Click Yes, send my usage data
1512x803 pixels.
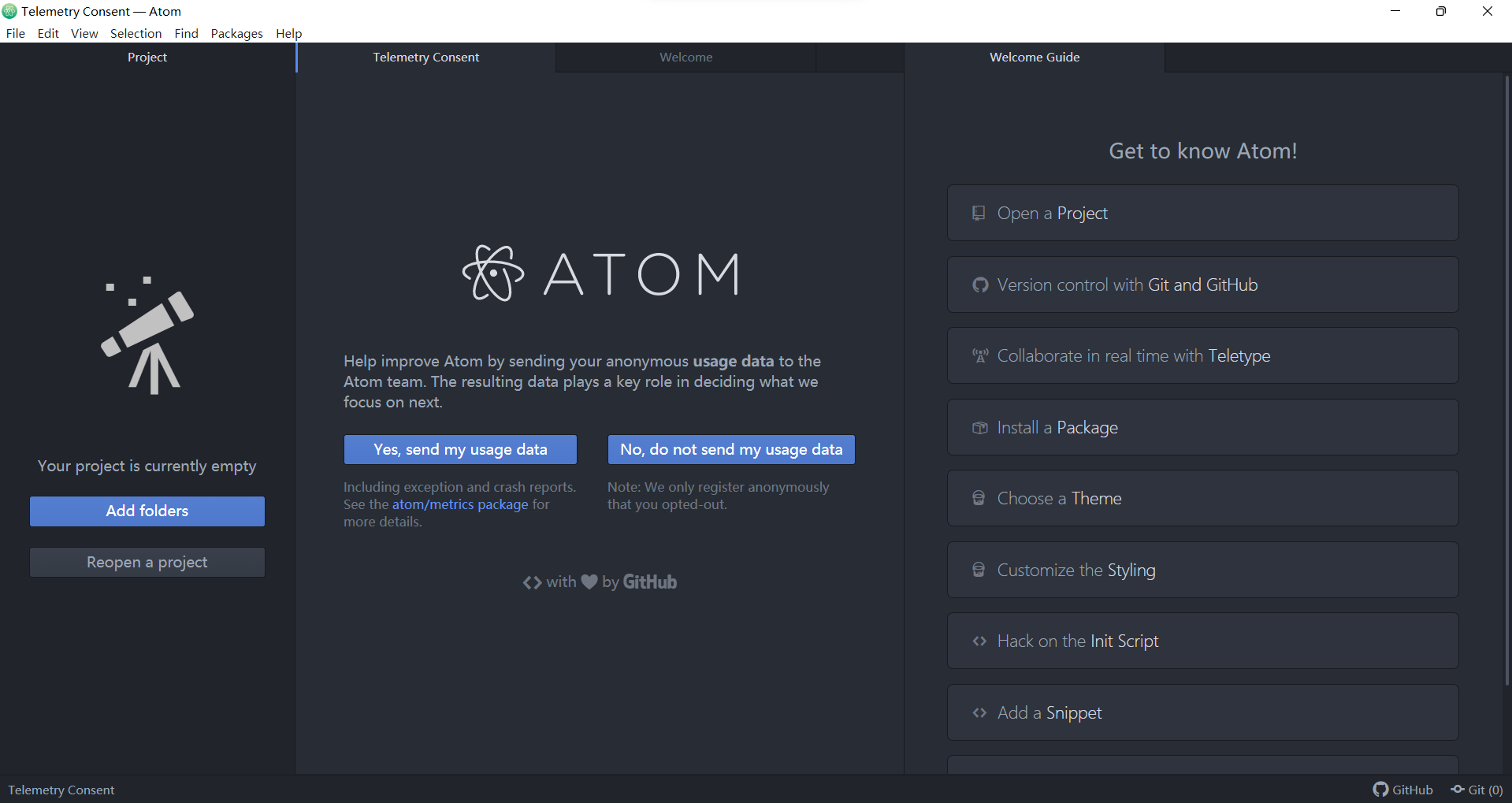pos(459,449)
